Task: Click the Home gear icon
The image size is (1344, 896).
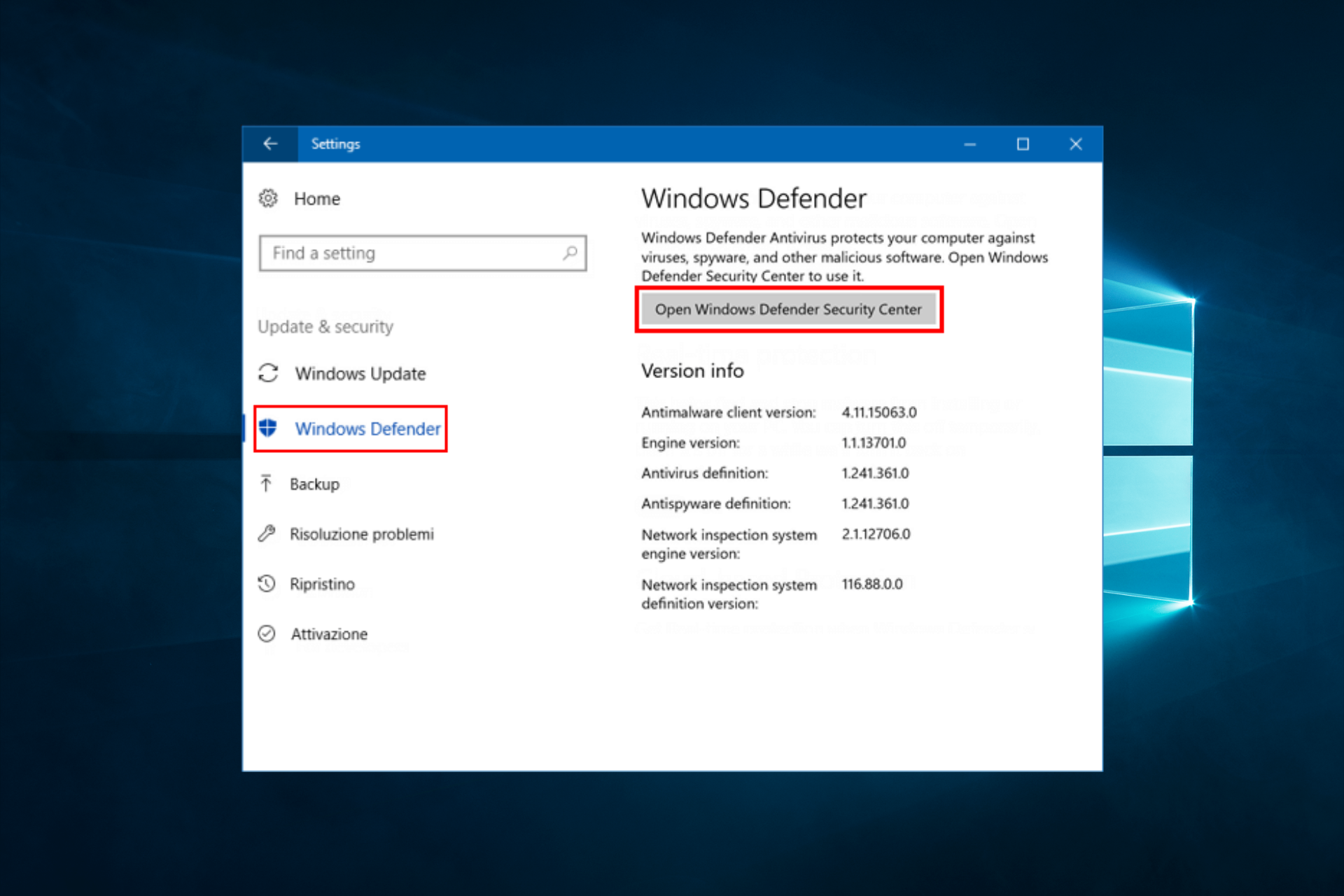Action: 268,199
